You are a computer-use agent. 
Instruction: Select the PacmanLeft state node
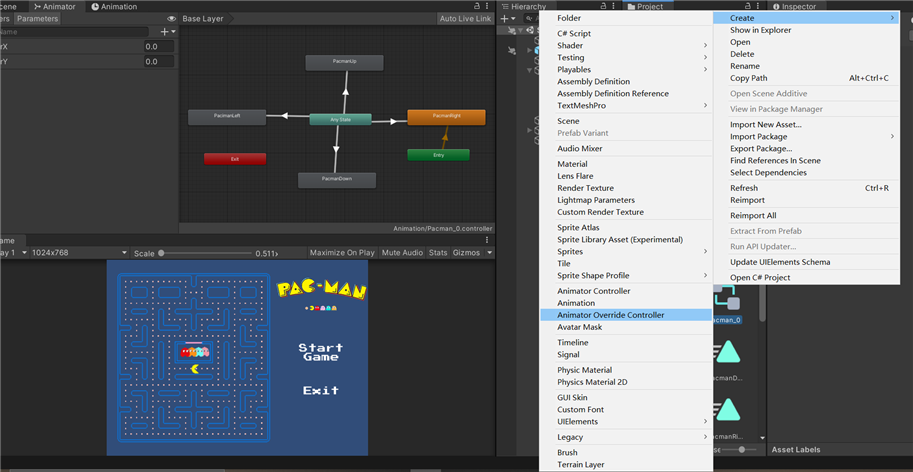click(227, 117)
